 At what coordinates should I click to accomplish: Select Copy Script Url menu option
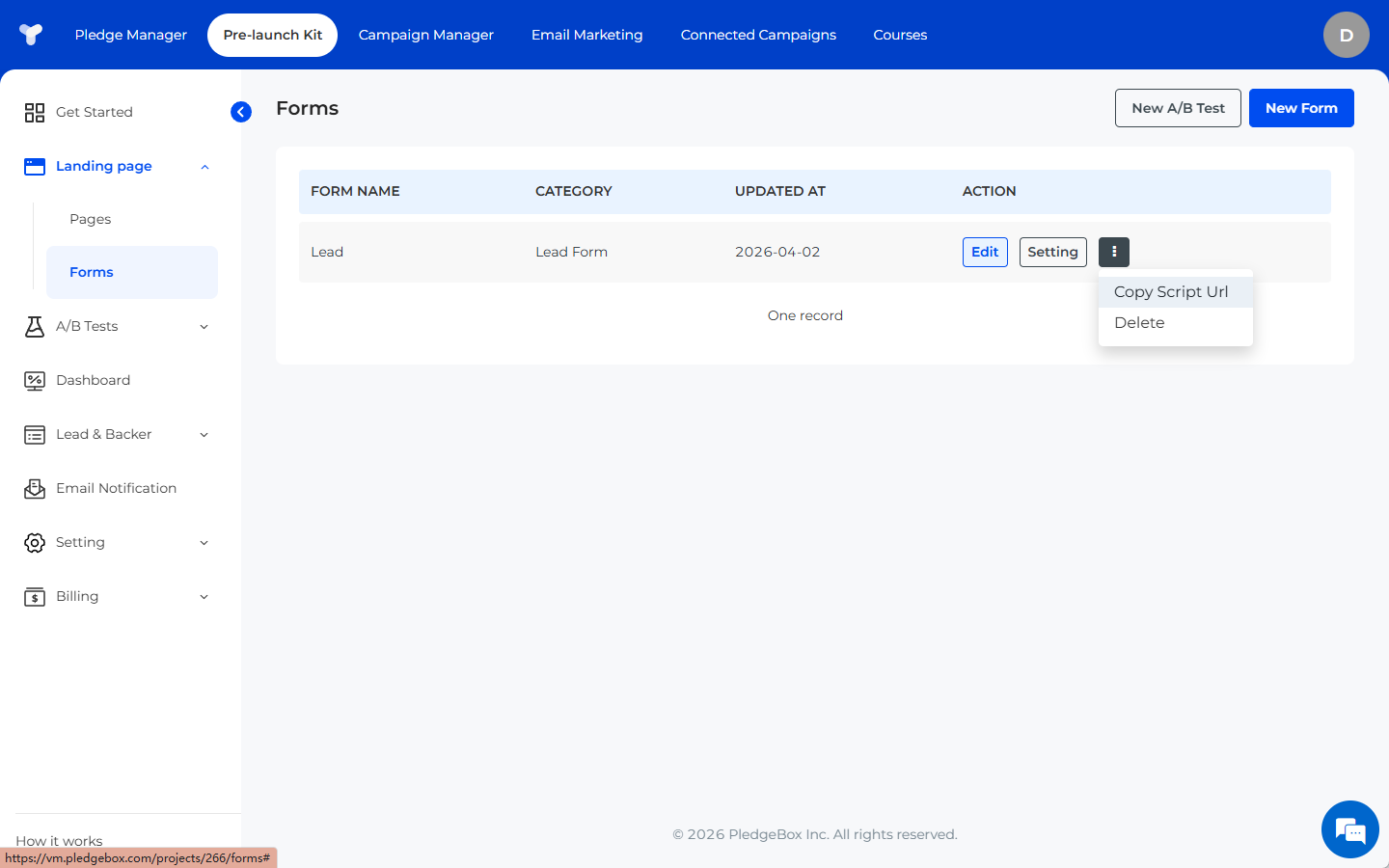point(1171,292)
